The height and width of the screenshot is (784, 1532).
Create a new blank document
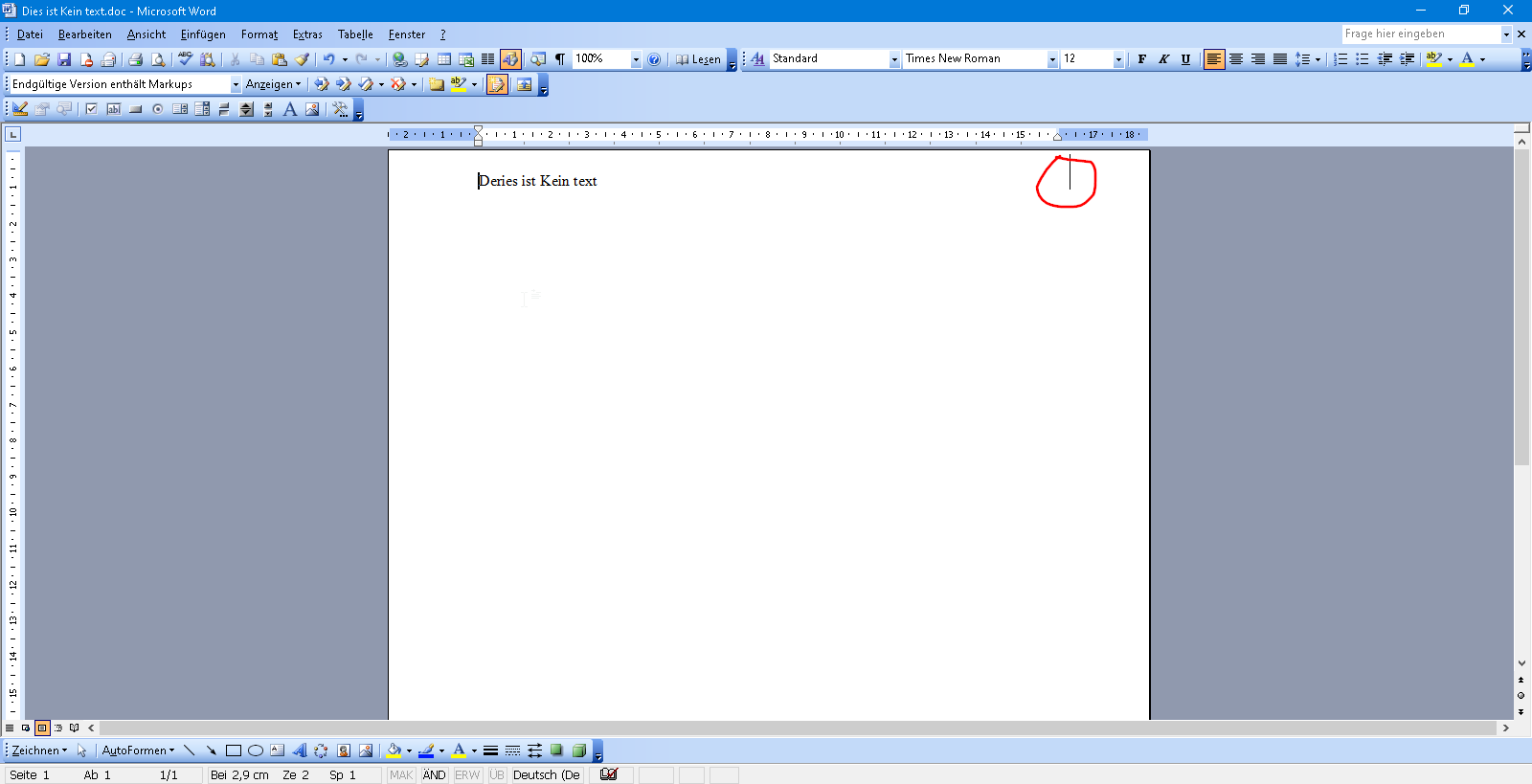(x=20, y=59)
